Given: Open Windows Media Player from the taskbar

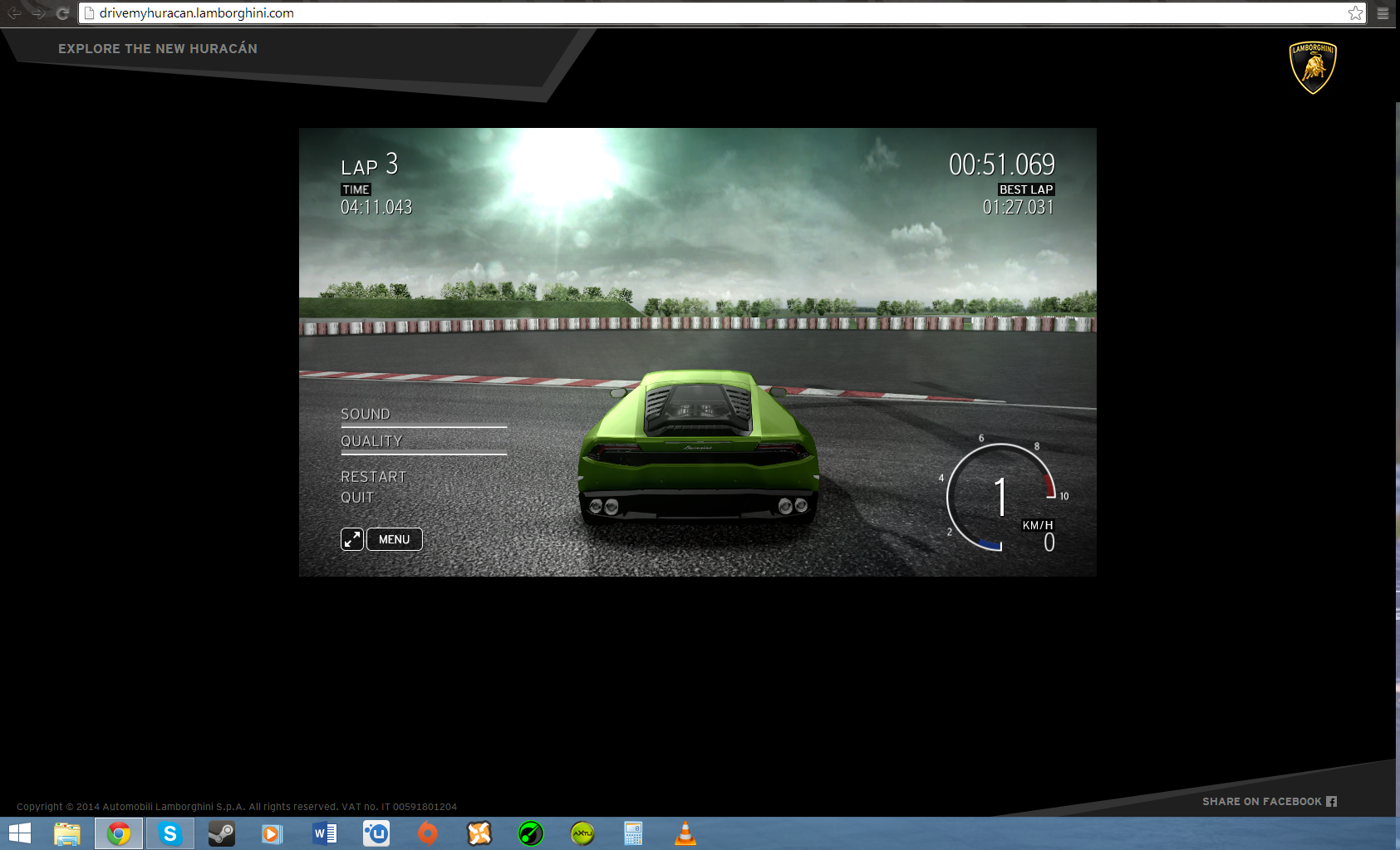Looking at the screenshot, I should pyautogui.click(x=273, y=833).
